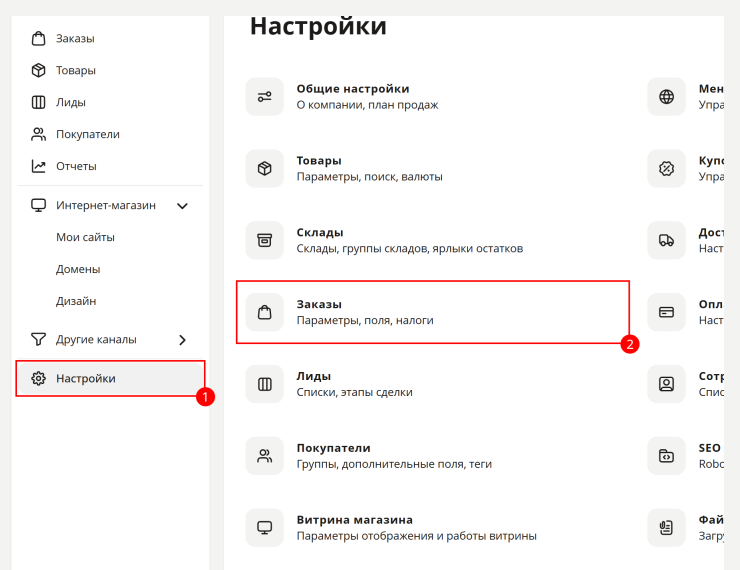Viewport: 740px width, 570px height.
Task: Click the globe icon in the right column
Action: (x=666, y=97)
